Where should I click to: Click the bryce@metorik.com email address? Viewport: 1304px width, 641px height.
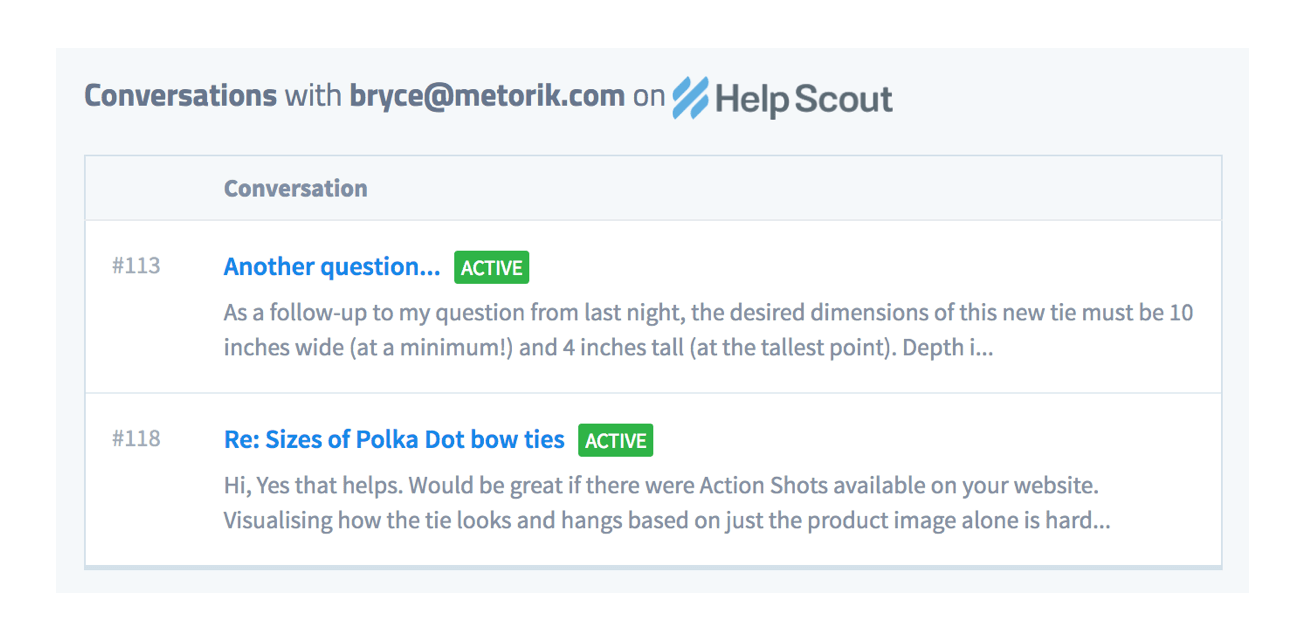pos(487,96)
